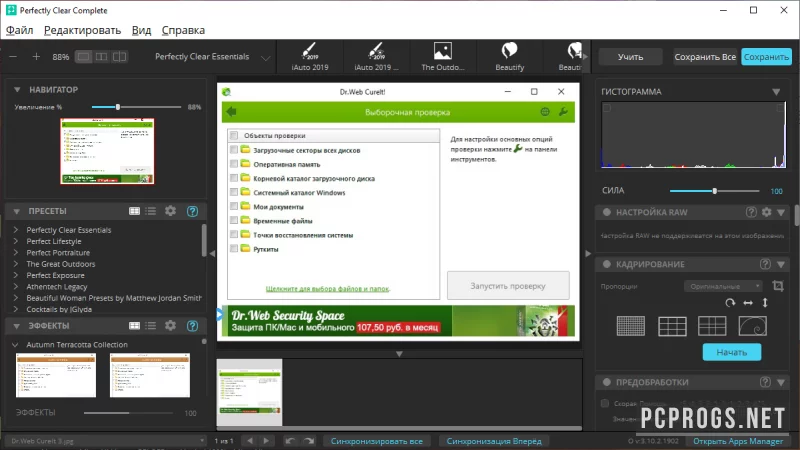Go to previous image arrow
The width and height of the screenshot is (800, 450).
pyautogui.click(x=249, y=441)
